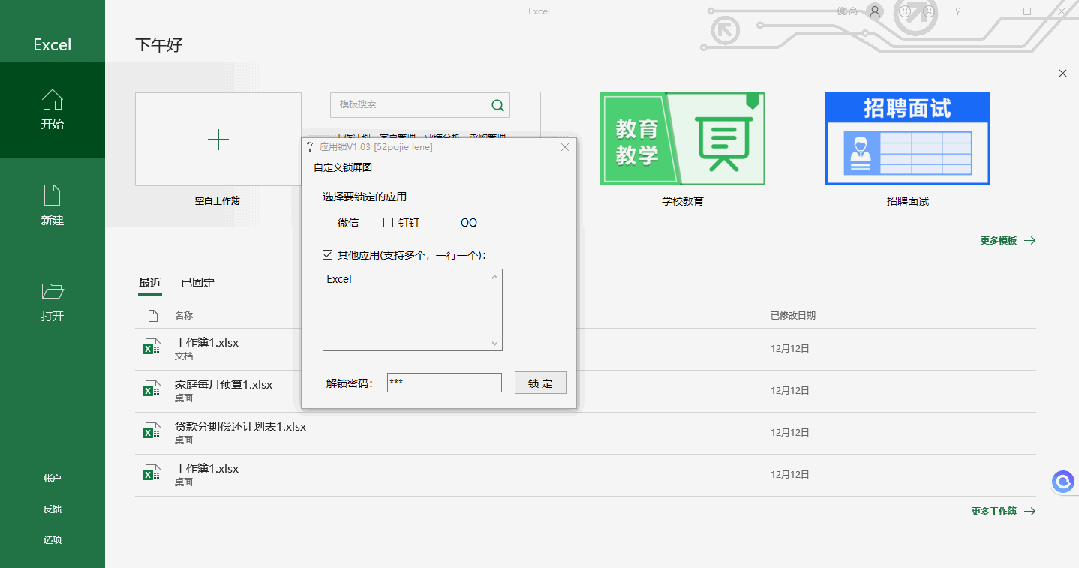The height and width of the screenshot is (568, 1079).
Task: Open the 招聘面试 template thumbnail
Action: (907, 138)
